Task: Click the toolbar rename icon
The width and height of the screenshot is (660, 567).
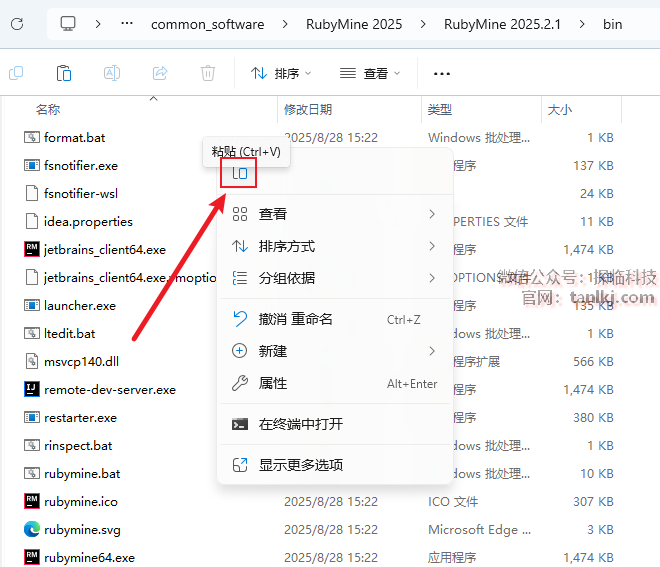Action: pyautogui.click(x=112, y=73)
